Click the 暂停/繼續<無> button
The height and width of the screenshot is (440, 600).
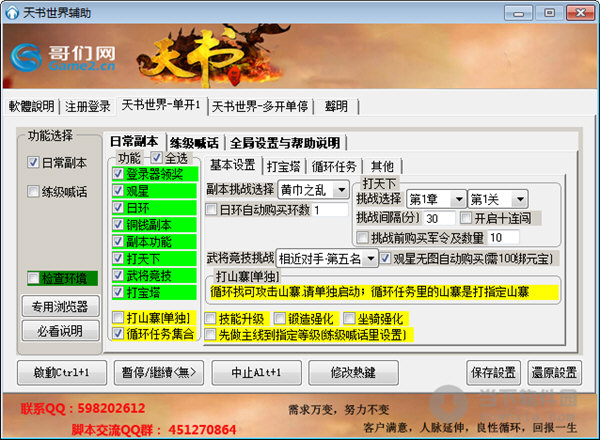[159, 372]
